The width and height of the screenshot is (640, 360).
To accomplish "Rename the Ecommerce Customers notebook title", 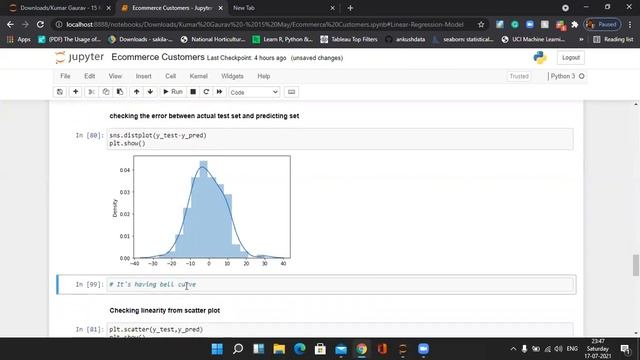I will click(158, 57).
